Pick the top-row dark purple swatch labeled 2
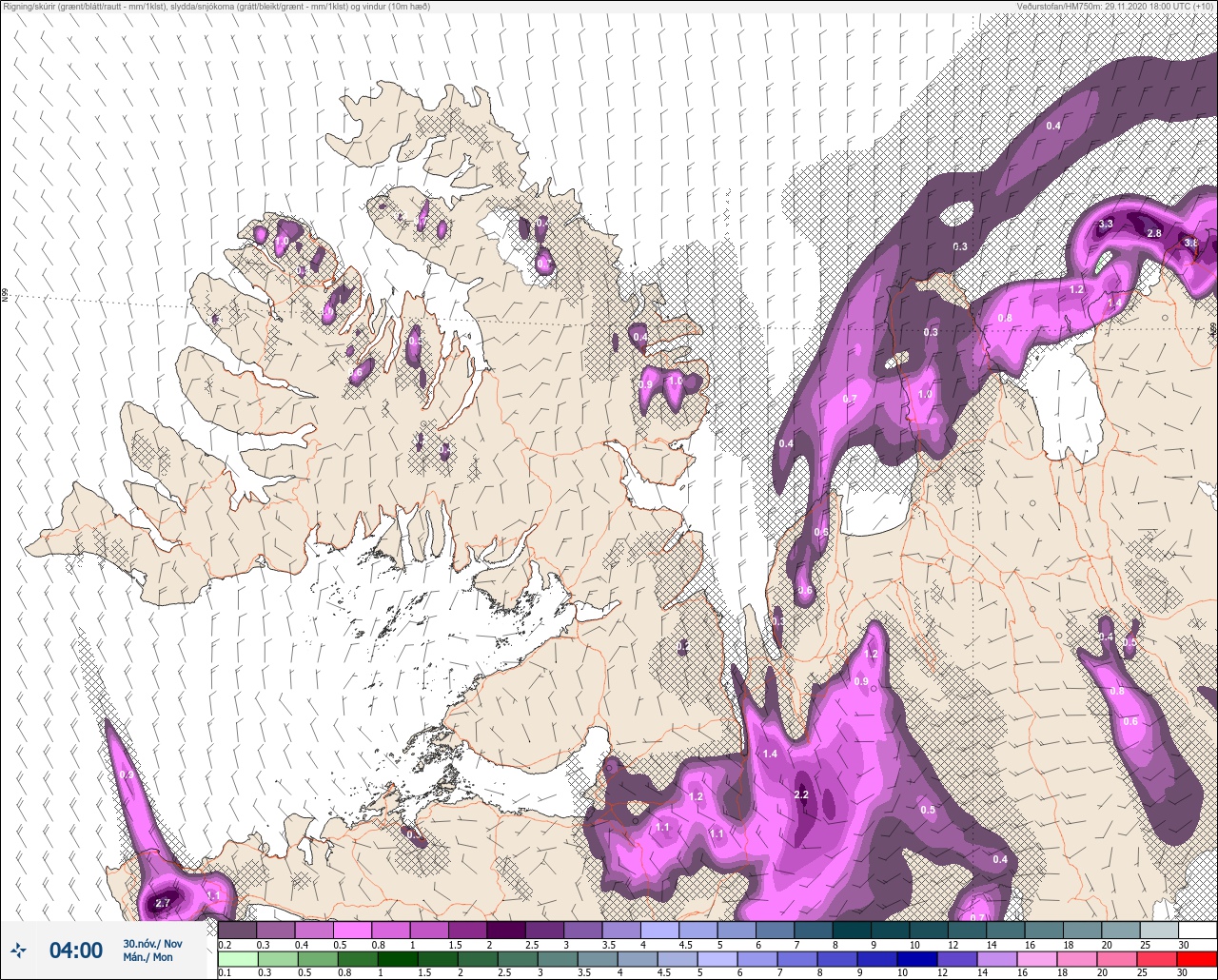1218x980 pixels. click(506, 930)
